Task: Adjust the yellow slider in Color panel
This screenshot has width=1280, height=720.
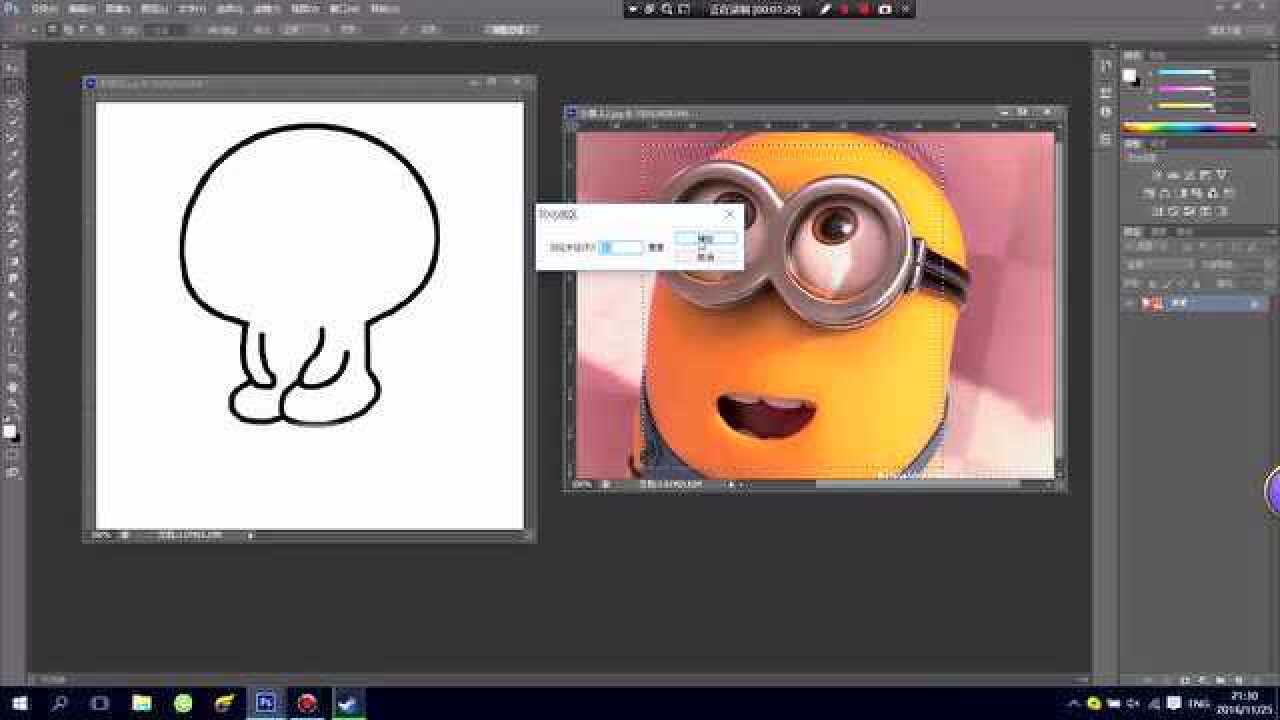Action: [1184, 107]
